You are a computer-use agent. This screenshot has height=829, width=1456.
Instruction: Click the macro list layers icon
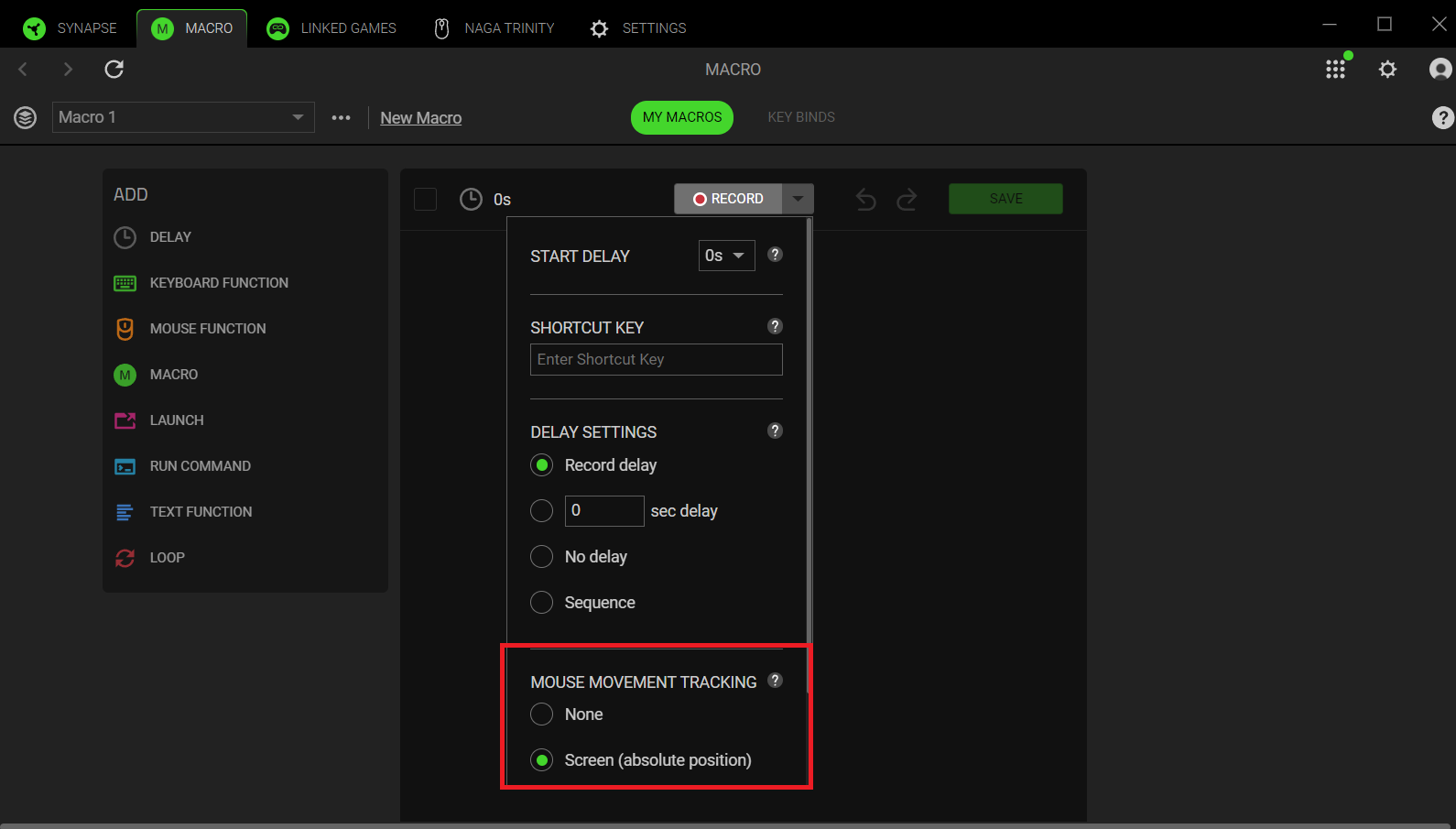[26, 117]
